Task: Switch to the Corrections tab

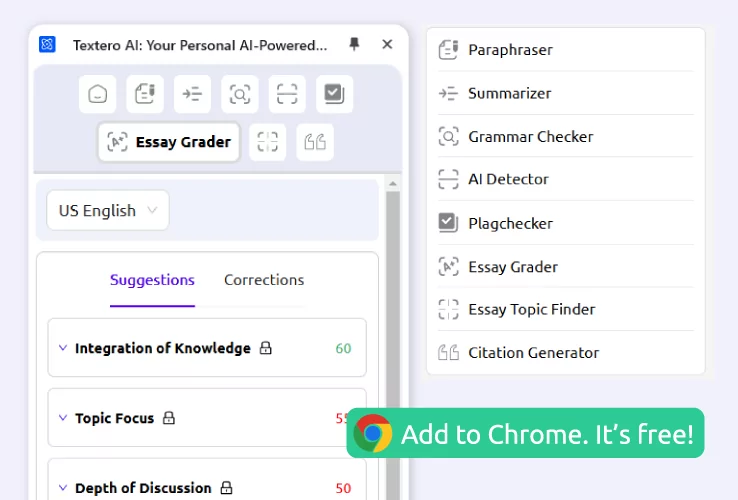Action: click(264, 280)
